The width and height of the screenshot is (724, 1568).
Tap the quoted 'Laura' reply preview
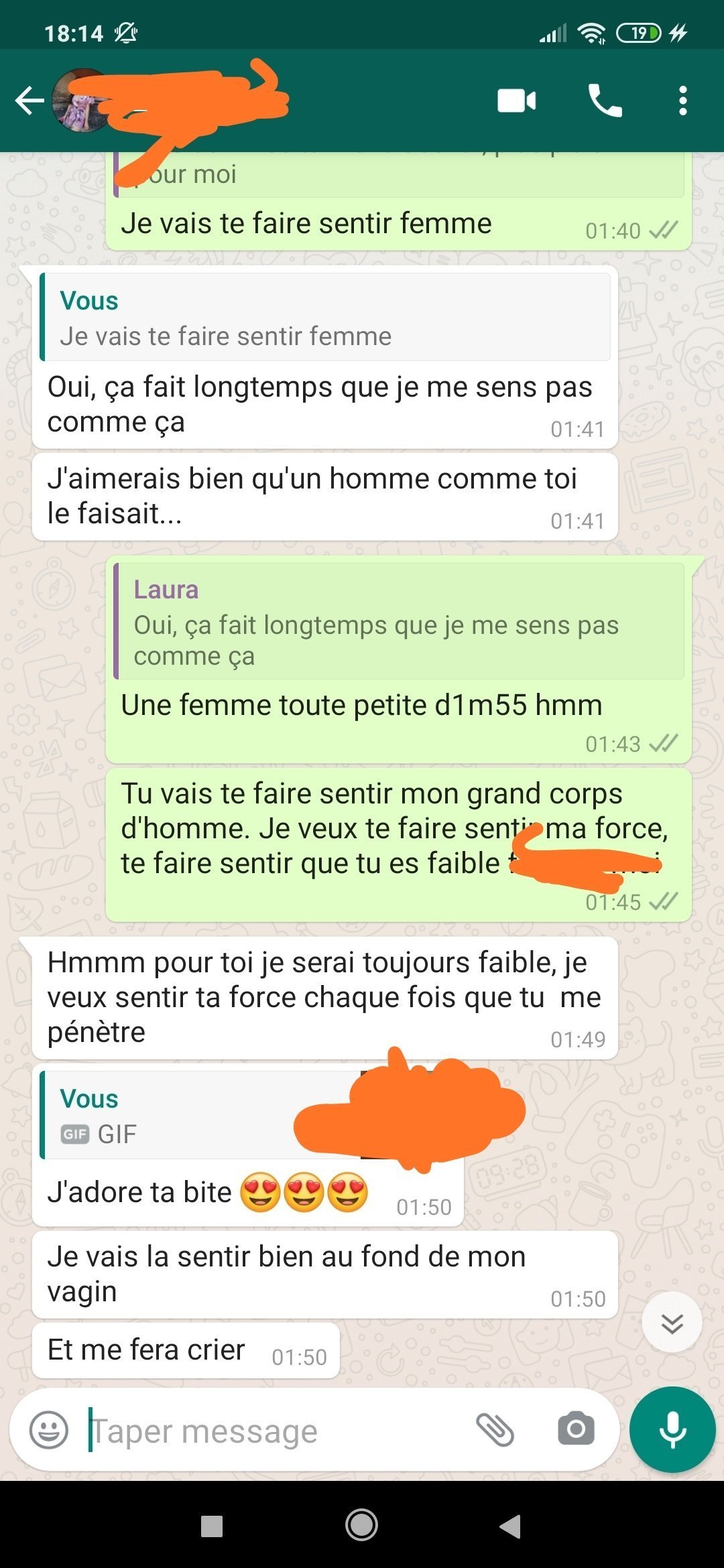(399, 621)
